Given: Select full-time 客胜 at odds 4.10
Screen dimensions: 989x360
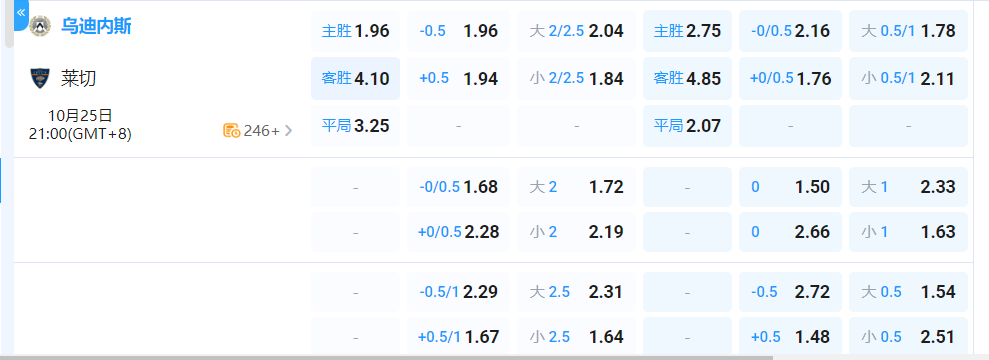Looking at the screenshot, I should pos(355,79).
